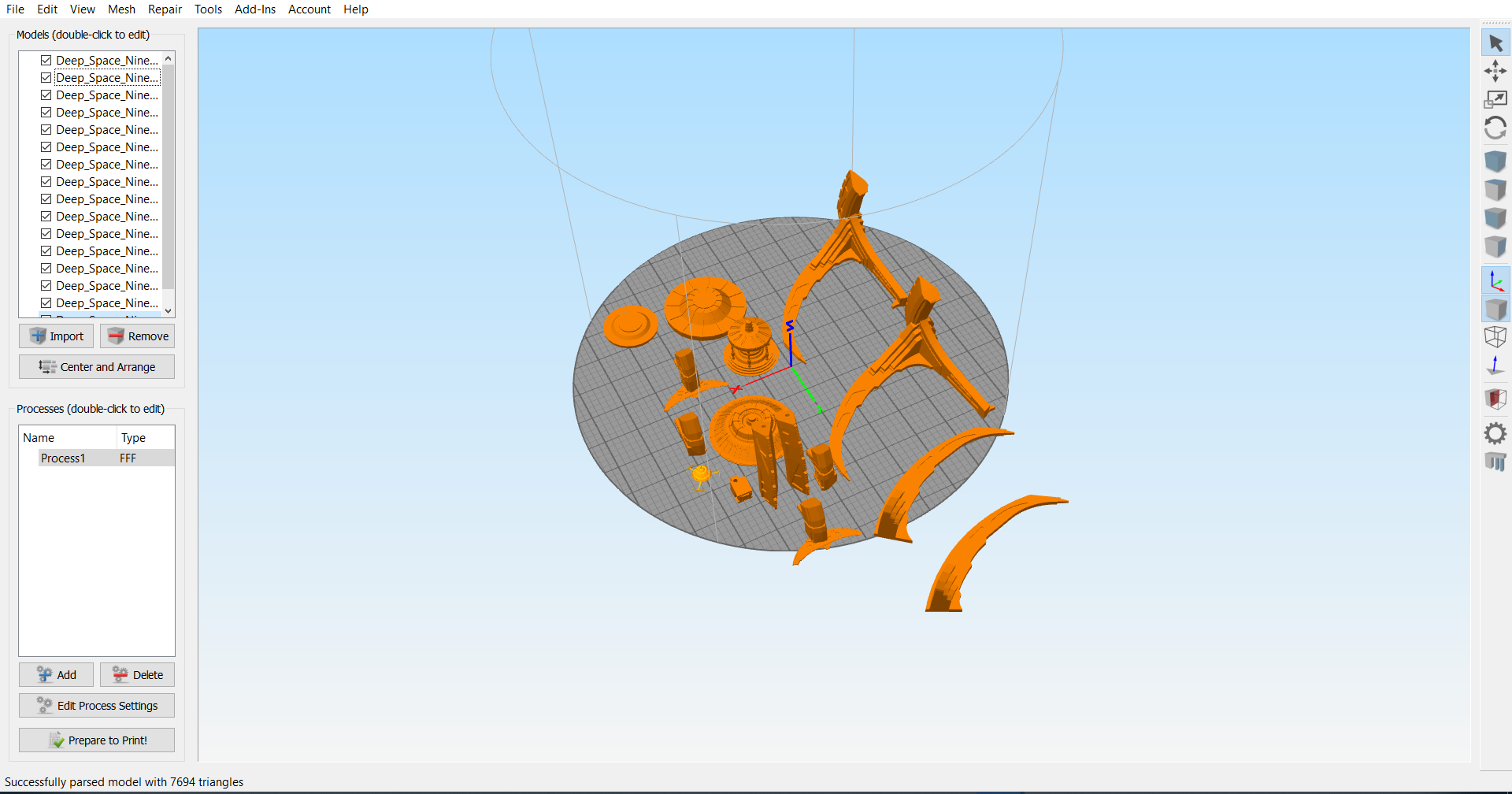Uncheck the topmost model checkbox in the list
The height and width of the screenshot is (794, 1512).
(46, 61)
